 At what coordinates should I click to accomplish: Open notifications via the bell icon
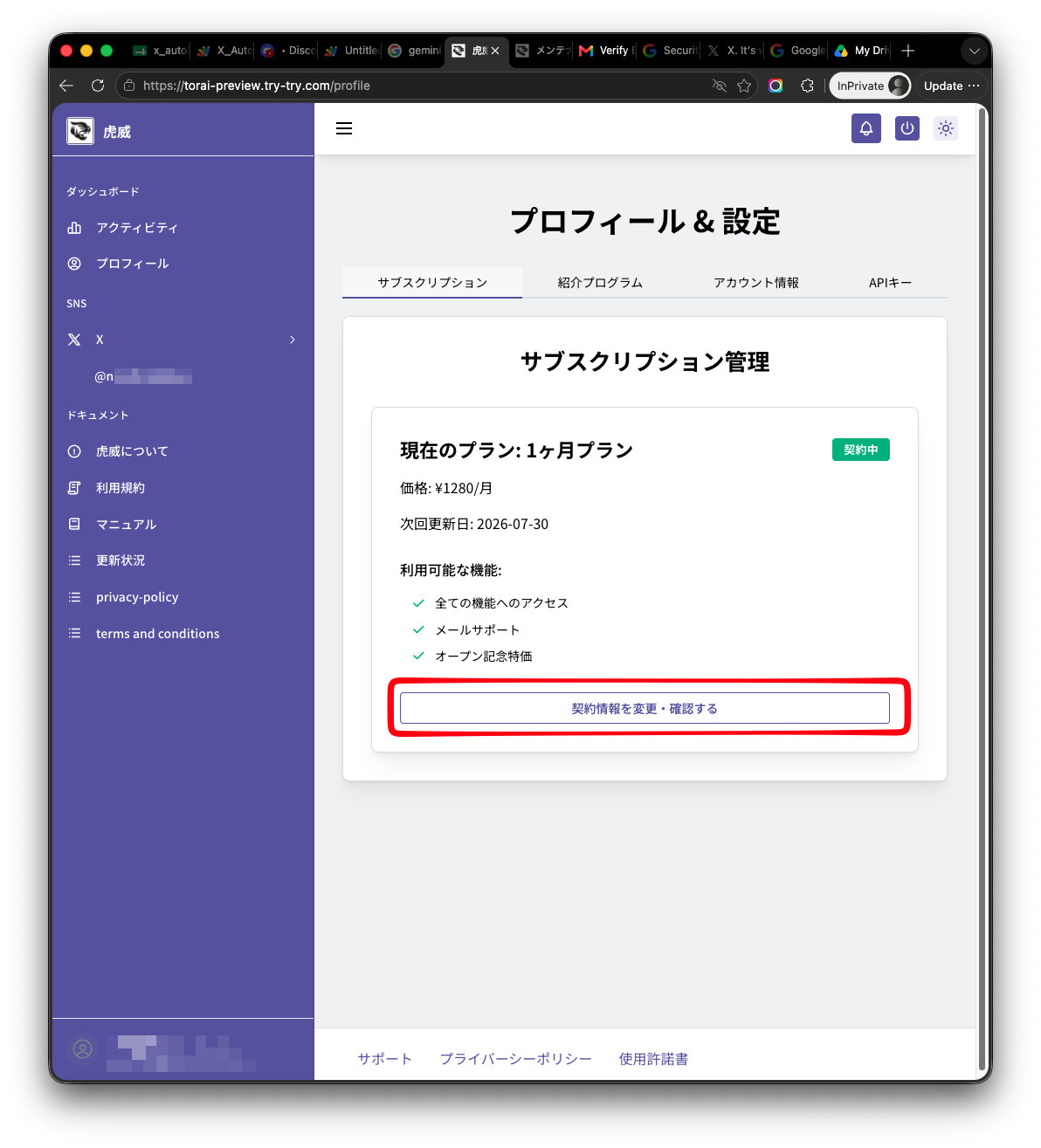(866, 128)
